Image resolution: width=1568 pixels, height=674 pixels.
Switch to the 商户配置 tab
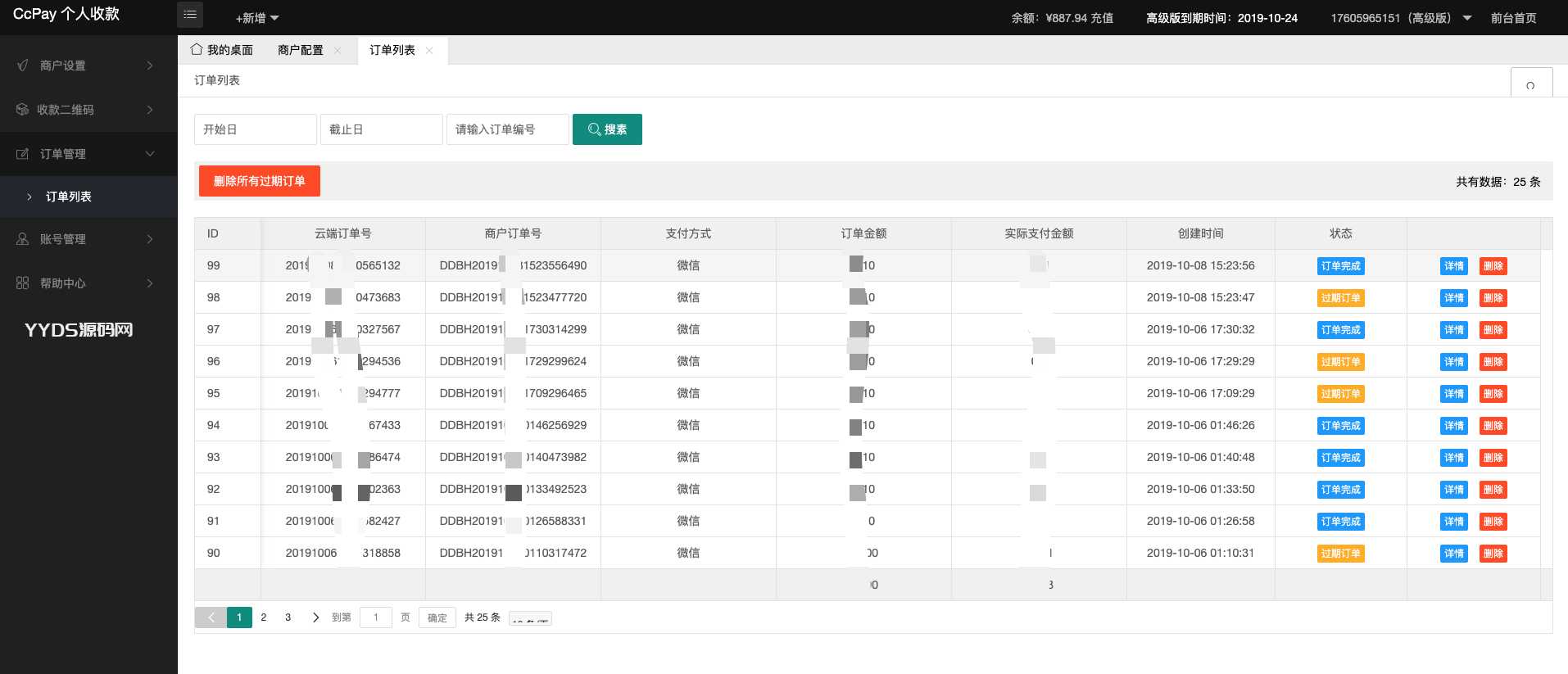[300, 51]
